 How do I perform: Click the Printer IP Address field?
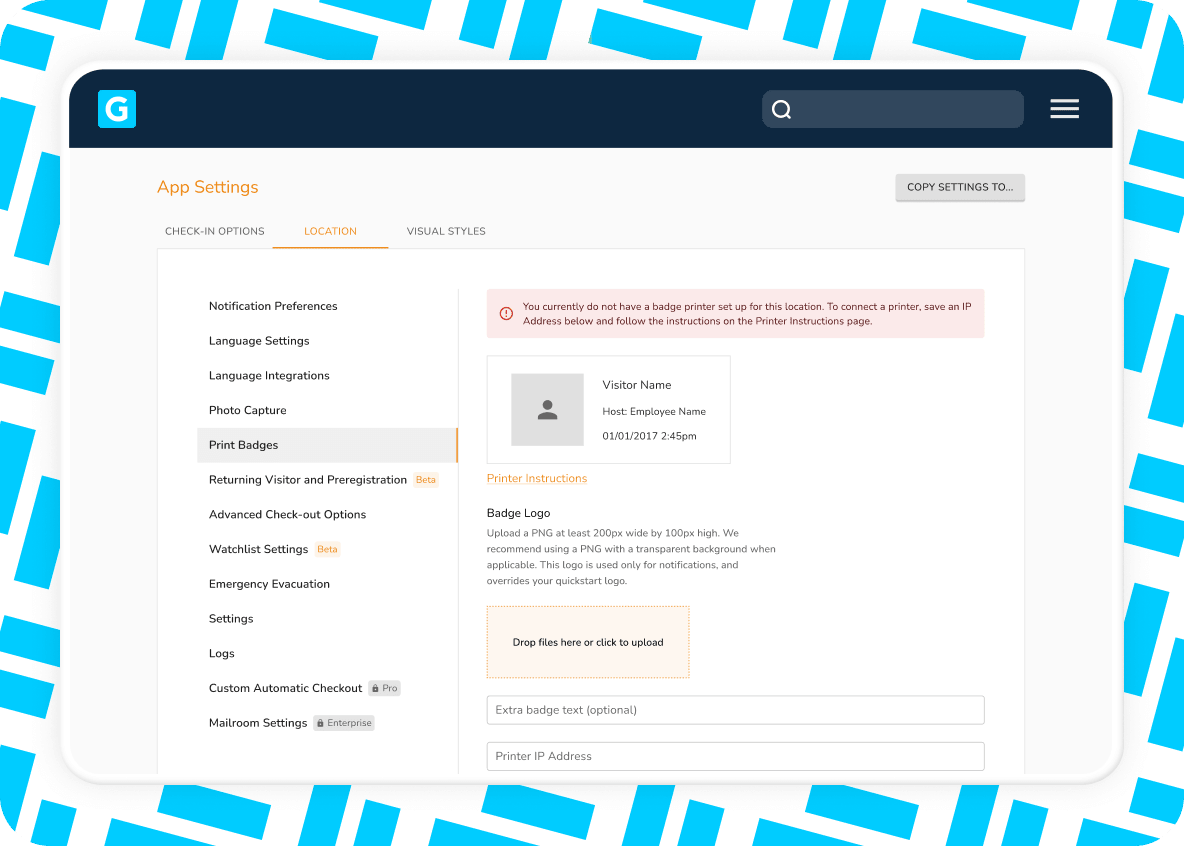pyautogui.click(x=735, y=756)
